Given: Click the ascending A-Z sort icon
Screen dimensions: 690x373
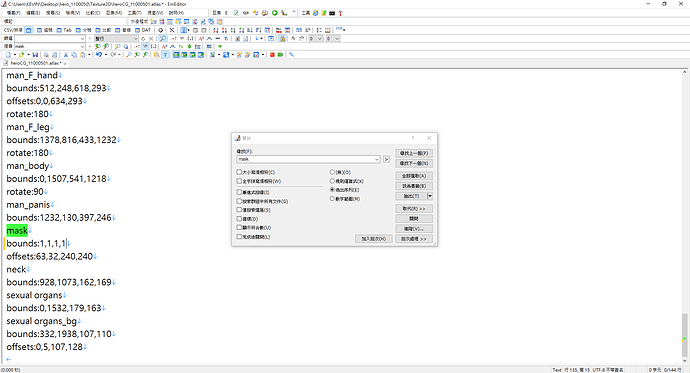Looking at the screenshot, I should 216,30.
